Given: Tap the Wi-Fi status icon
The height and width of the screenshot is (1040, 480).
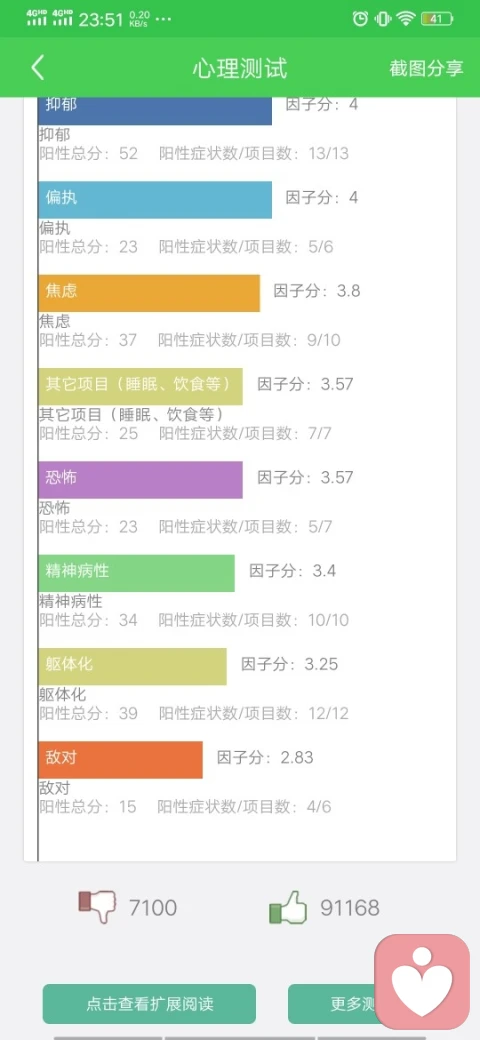Looking at the screenshot, I should (x=405, y=19).
